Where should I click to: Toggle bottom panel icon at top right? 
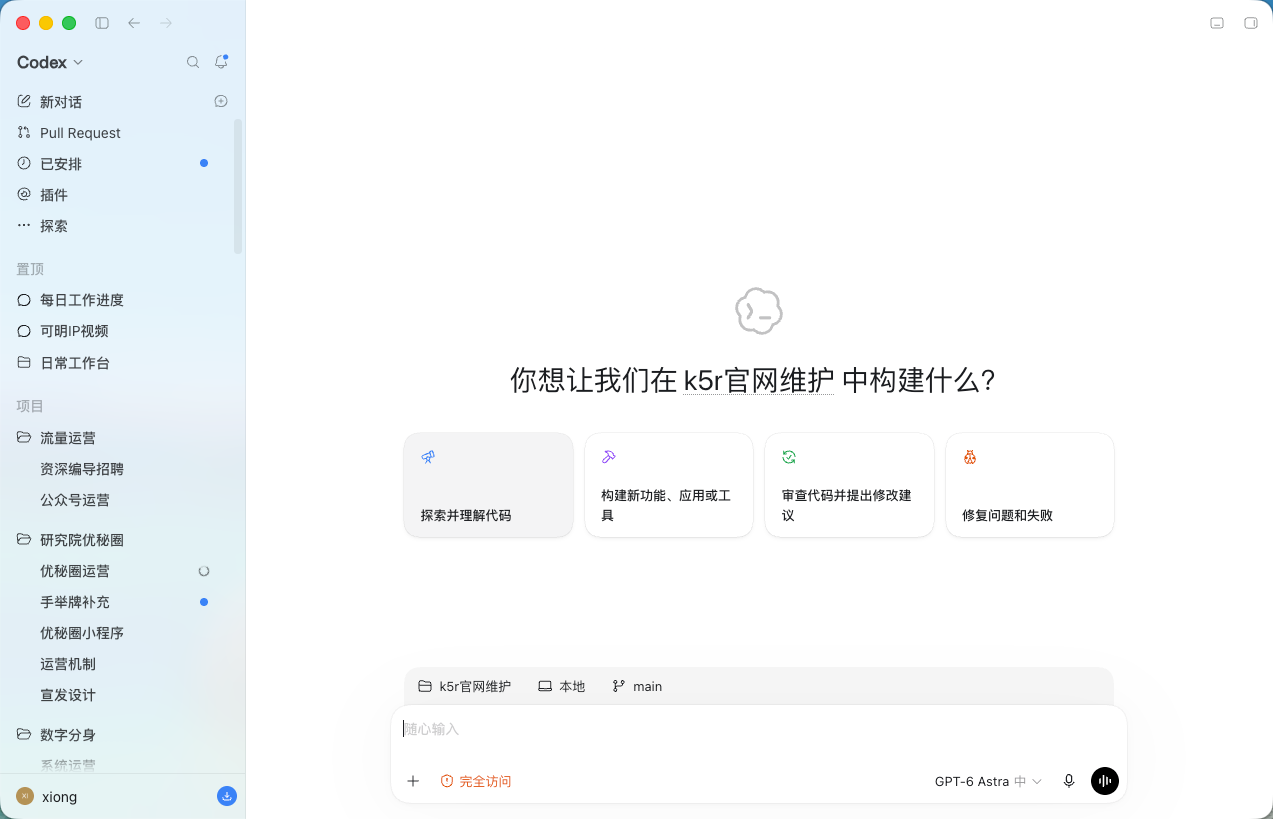[1217, 23]
